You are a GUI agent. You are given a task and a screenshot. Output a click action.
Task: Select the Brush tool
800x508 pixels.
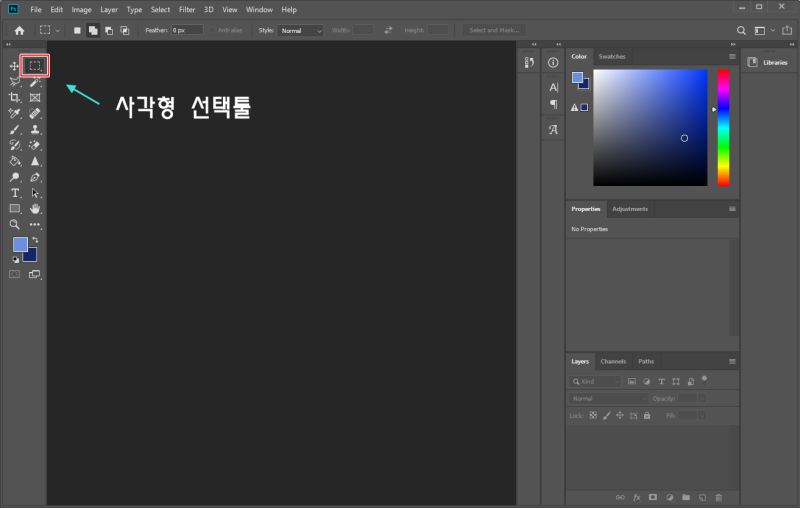14,129
